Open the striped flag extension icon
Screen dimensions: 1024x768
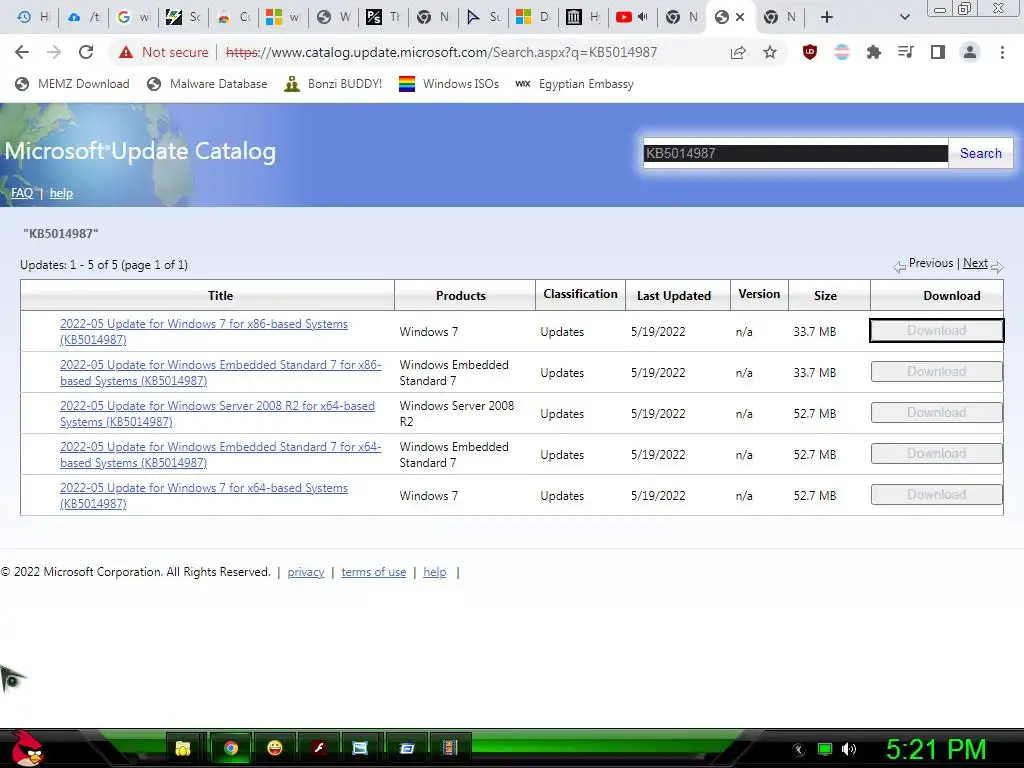(x=842, y=52)
